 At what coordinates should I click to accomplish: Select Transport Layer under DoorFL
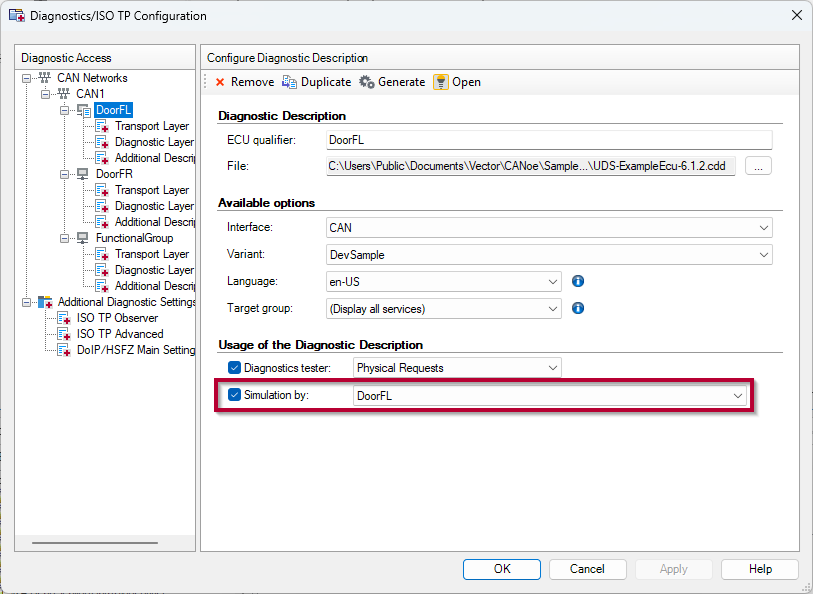(x=152, y=126)
